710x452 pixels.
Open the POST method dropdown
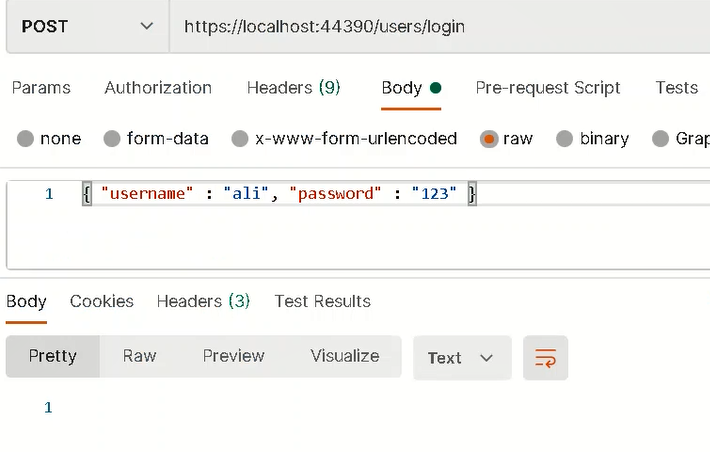click(88, 26)
